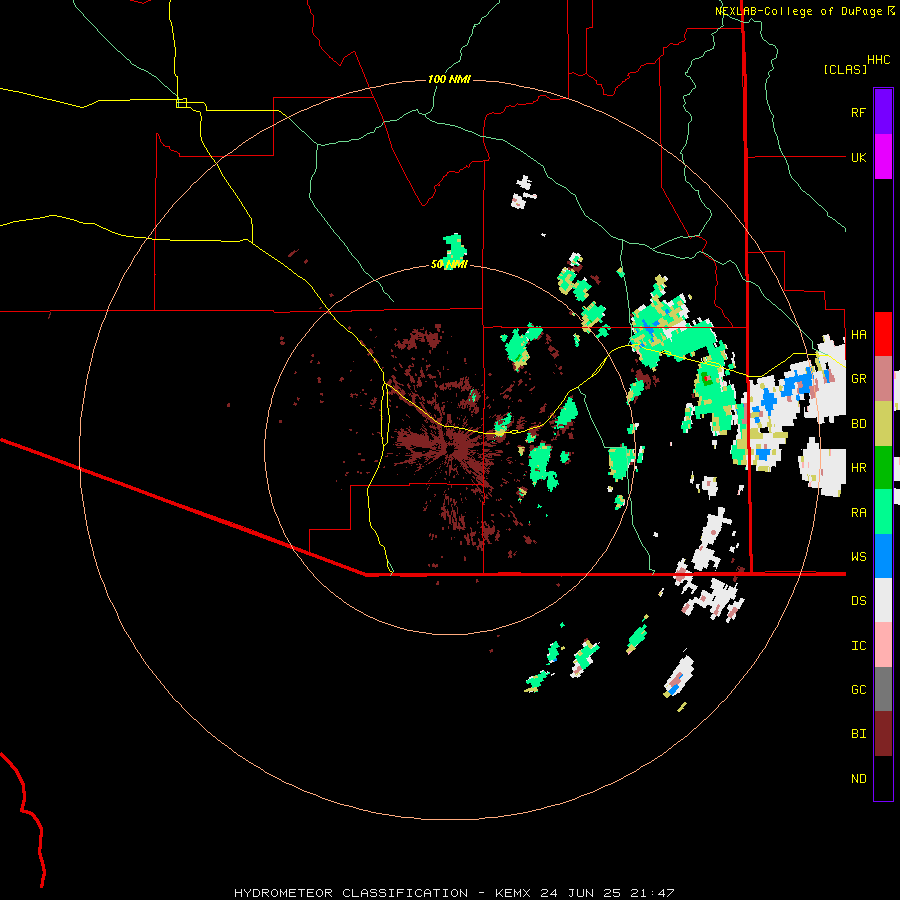This screenshot has width=900, height=900.
Task: Click the UK magenta legend swatch
Action: [883, 157]
